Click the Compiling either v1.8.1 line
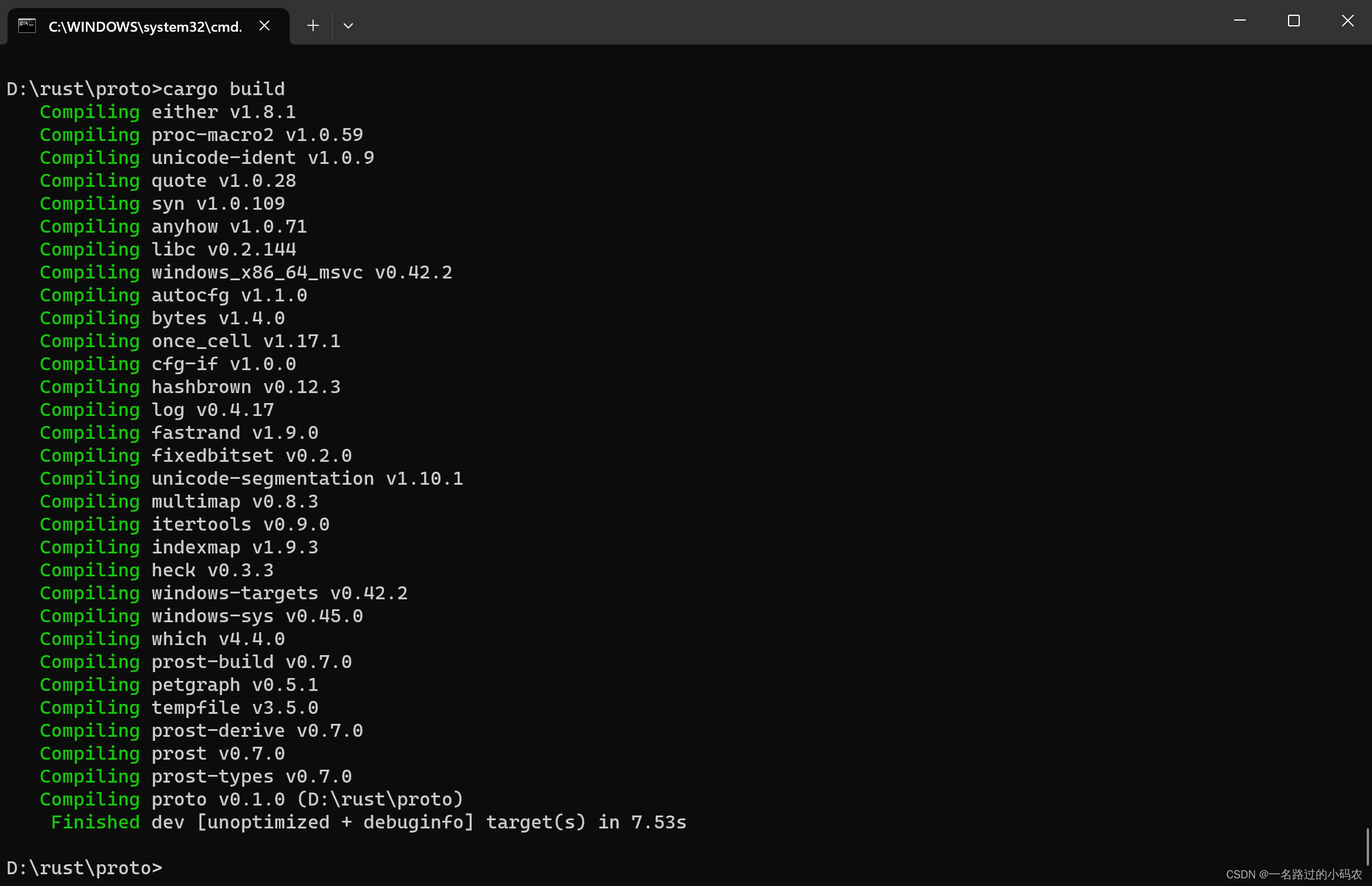1372x886 pixels. (x=167, y=112)
